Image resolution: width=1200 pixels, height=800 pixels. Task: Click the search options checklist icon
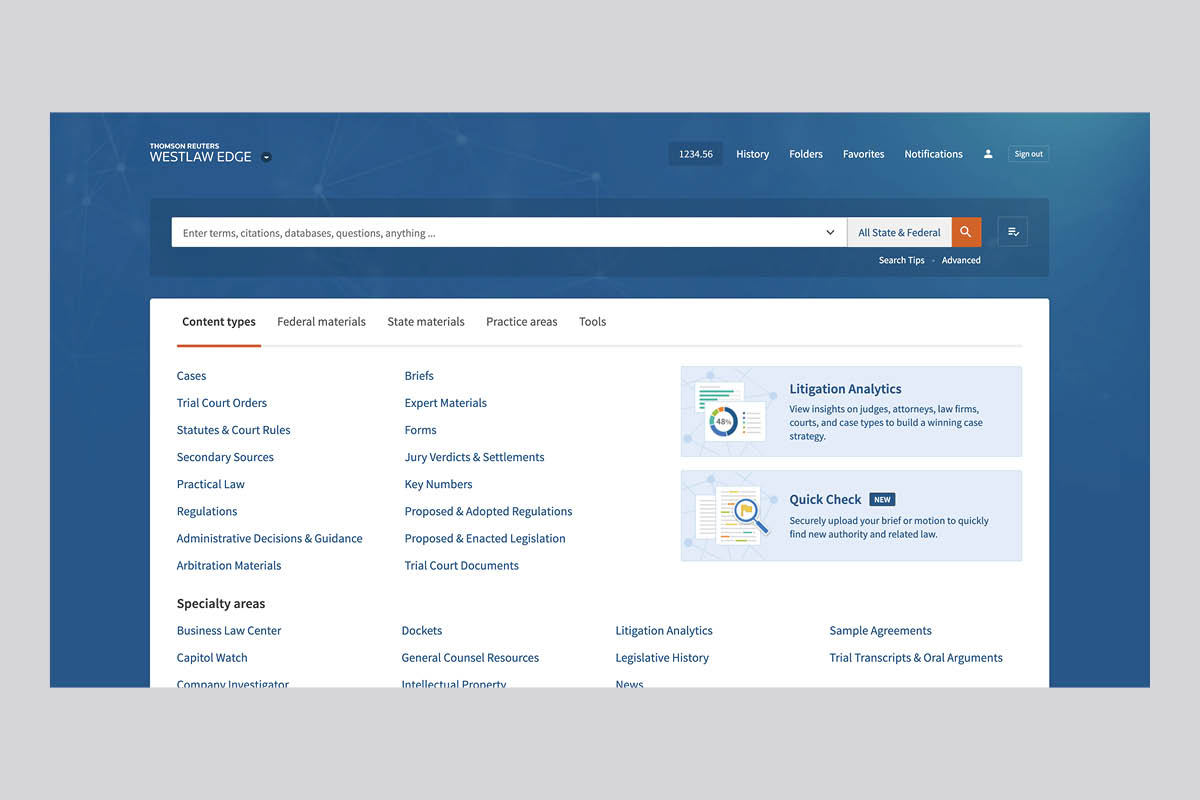click(x=1013, y=232)
